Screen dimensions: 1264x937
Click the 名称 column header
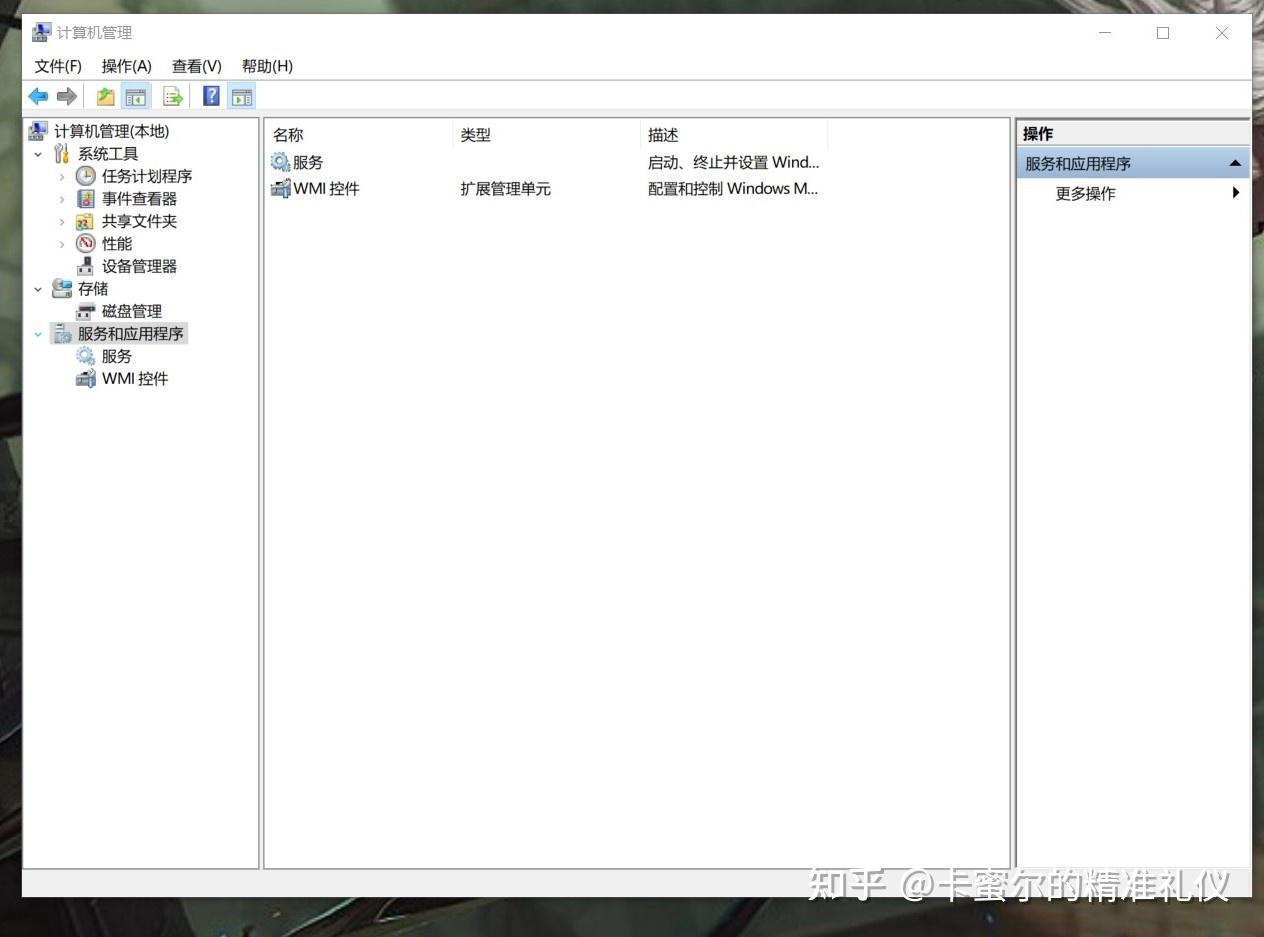288,134
